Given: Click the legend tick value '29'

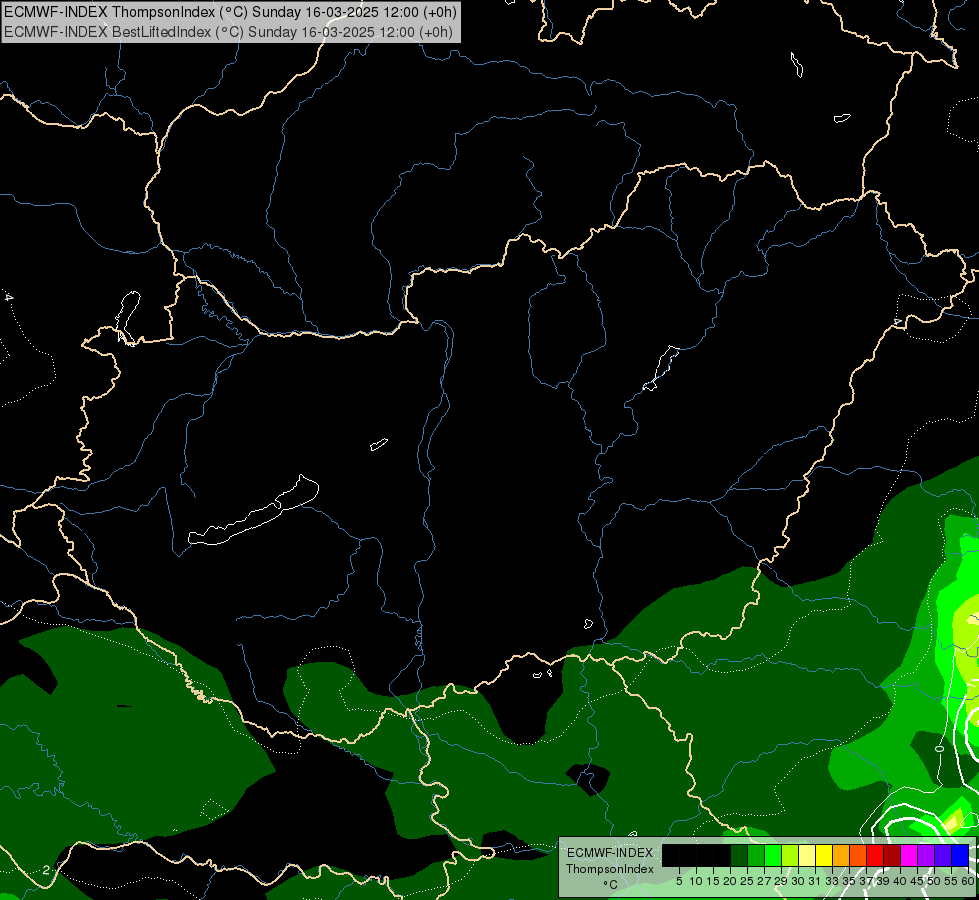Looking at the screenshot, I should 781,881.
